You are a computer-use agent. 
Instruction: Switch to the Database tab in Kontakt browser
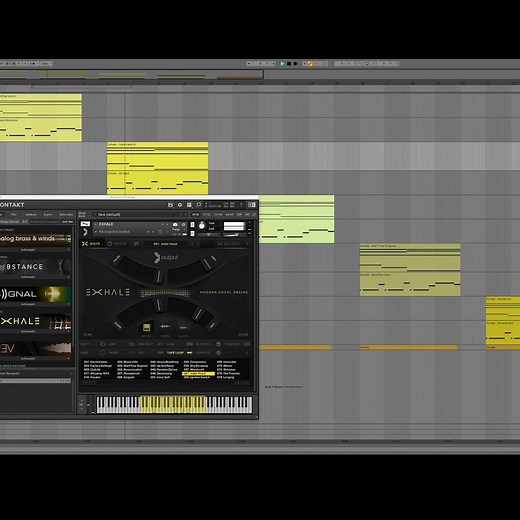(31, 215)
